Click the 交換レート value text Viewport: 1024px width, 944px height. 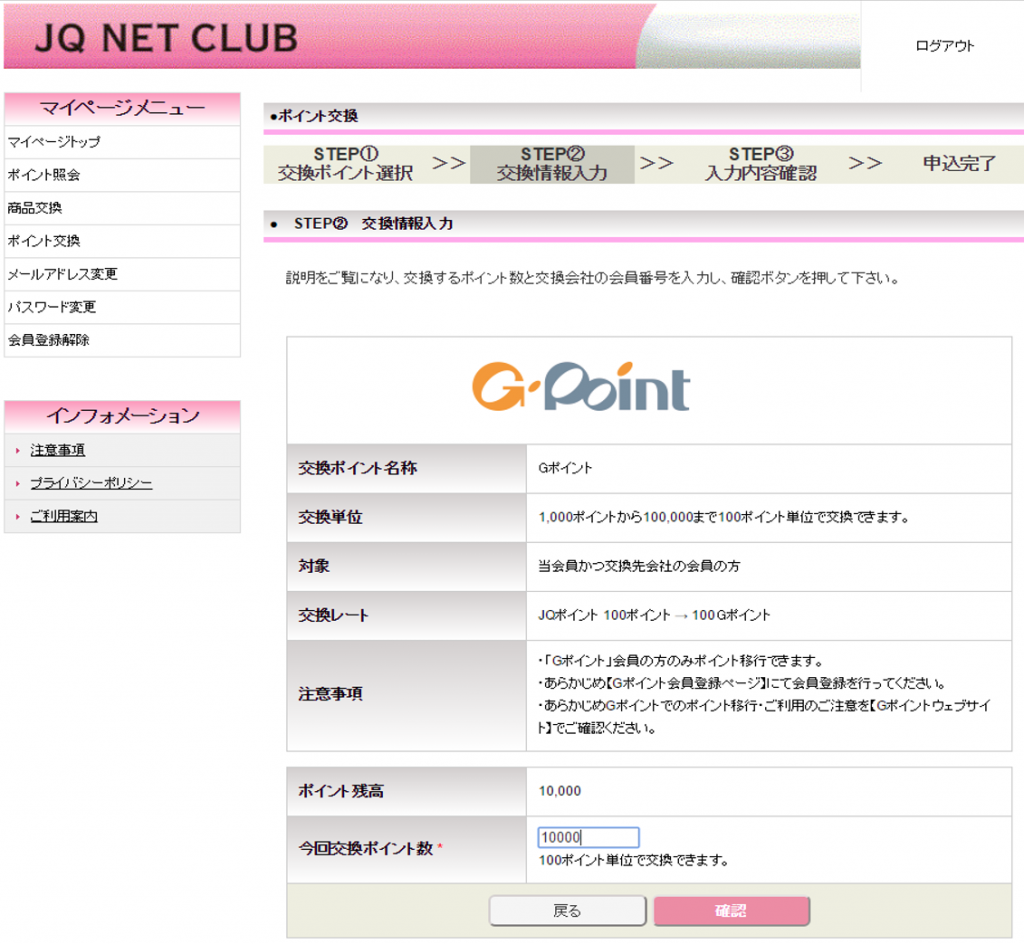click(x=654, y=615)
